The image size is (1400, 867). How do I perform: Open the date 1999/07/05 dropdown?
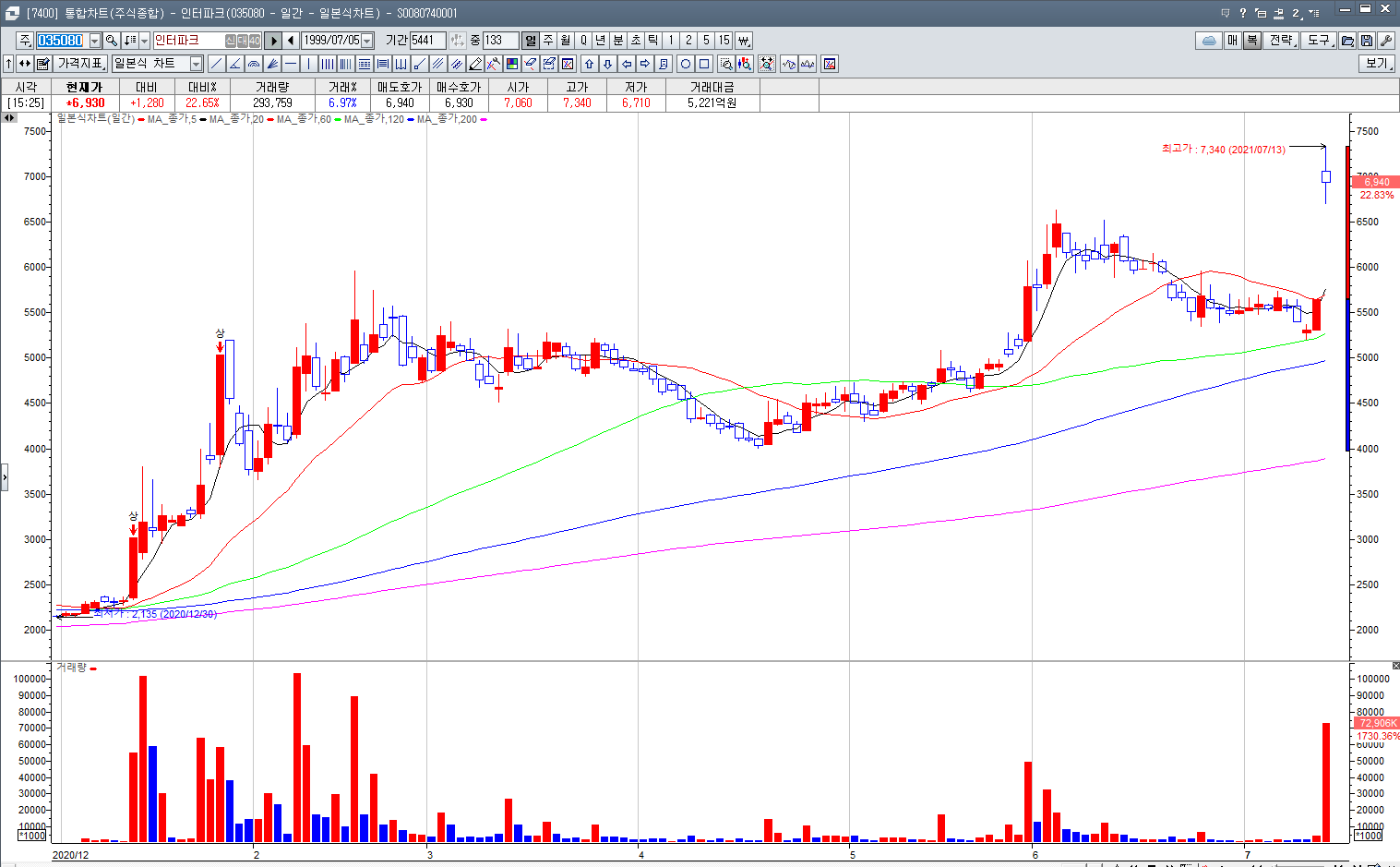(x=367, y=41)
